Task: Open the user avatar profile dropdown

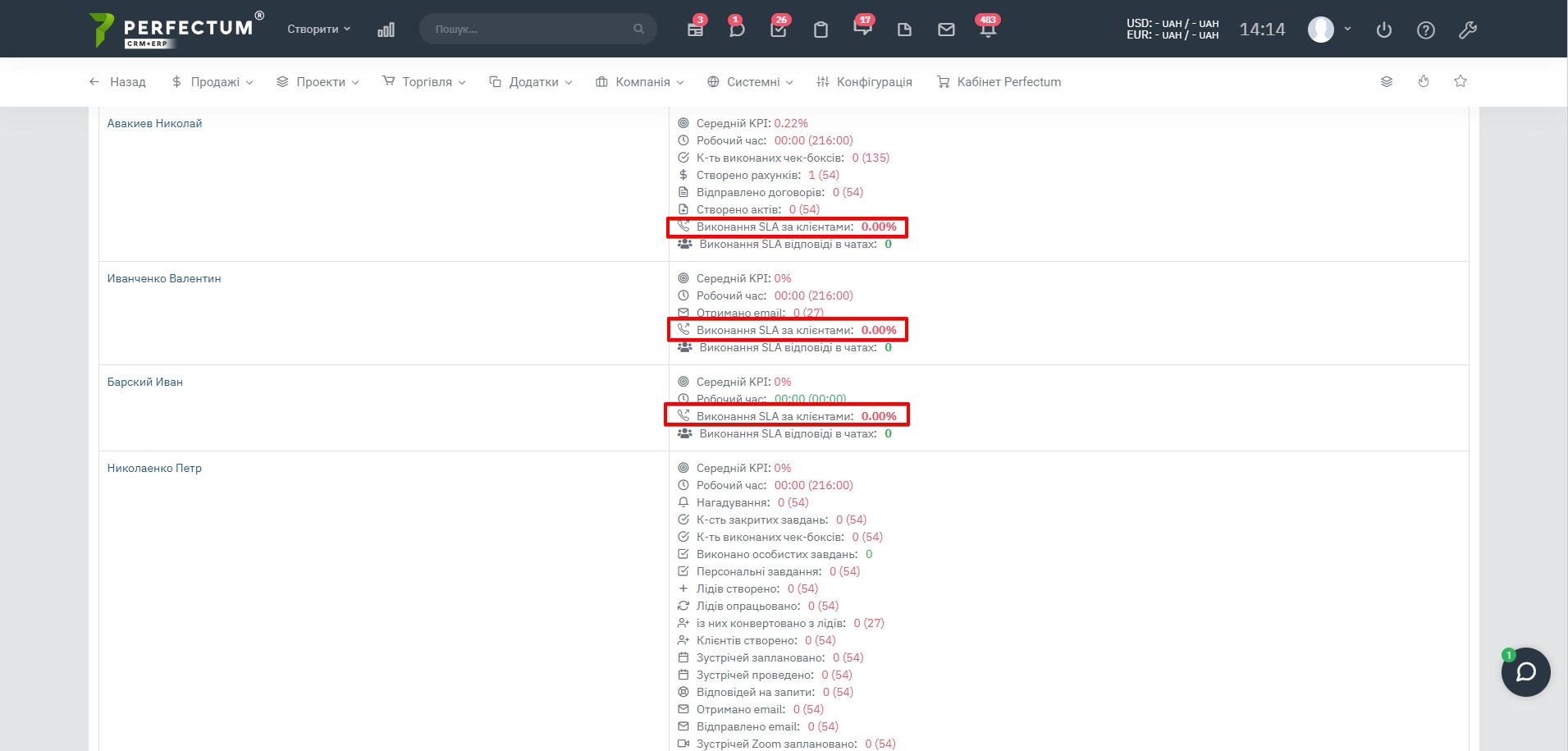Action: click(x=1328, y=30)
